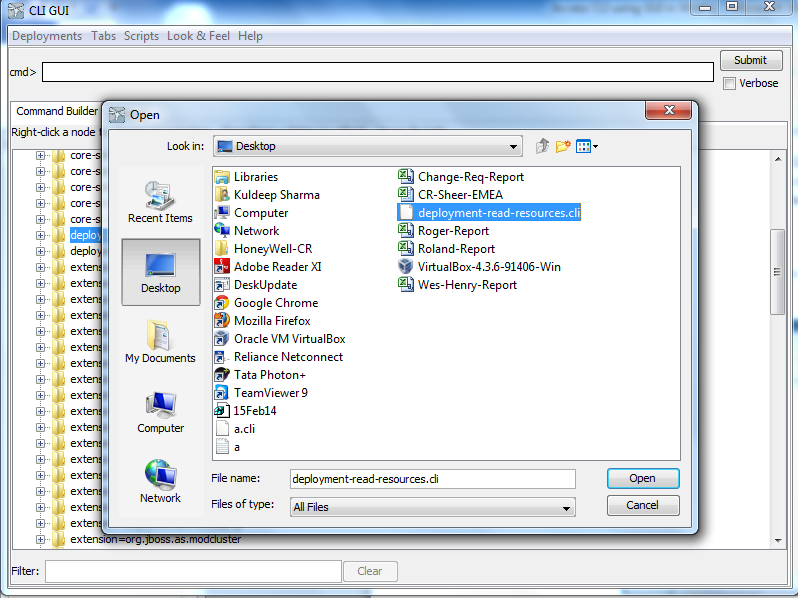
Task: Expand the extension=org.jboss.as.modcluster node
Action: (40, 539)
